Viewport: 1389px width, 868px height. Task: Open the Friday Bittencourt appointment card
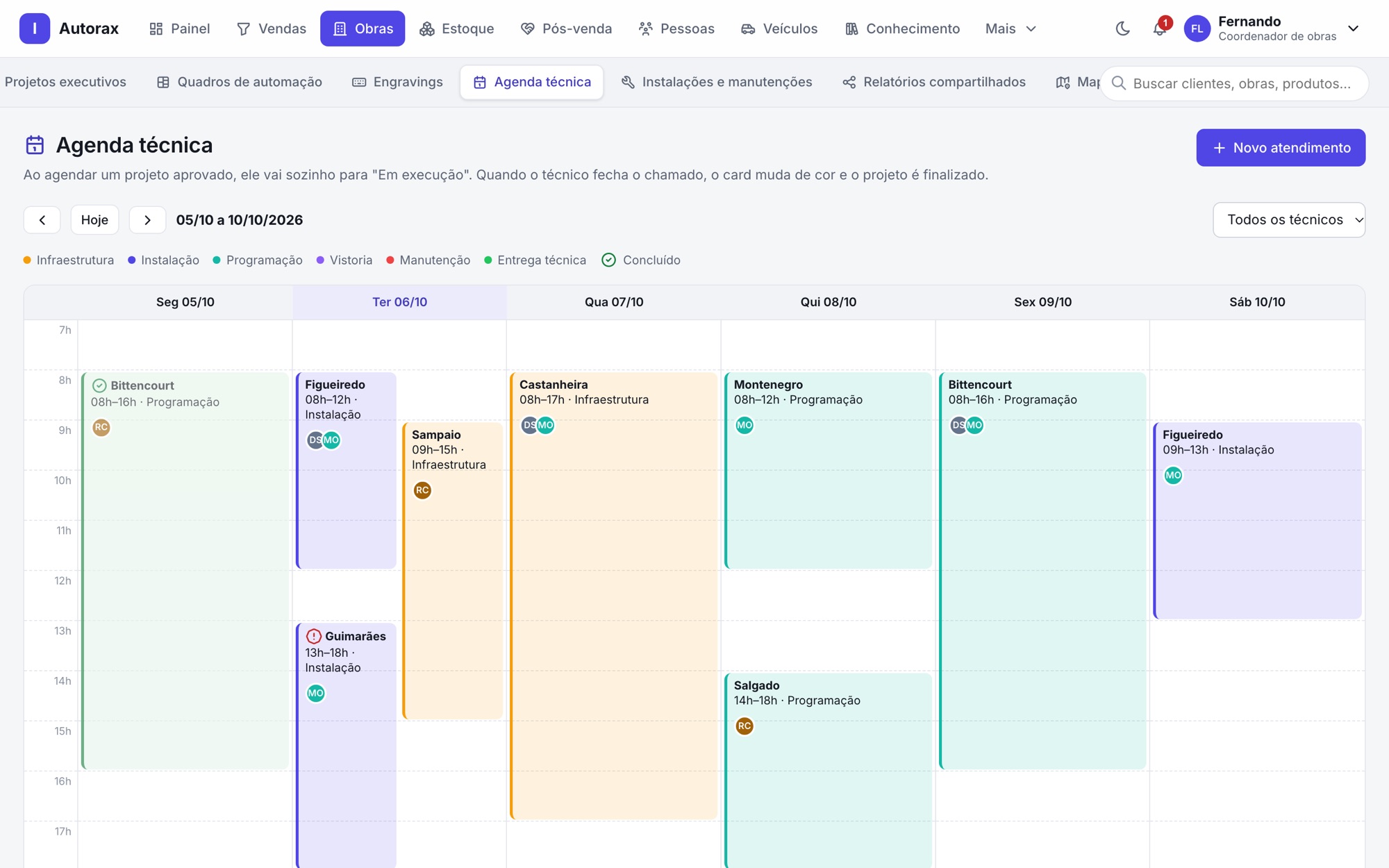pyautogui.click(x=1042, y=571)
